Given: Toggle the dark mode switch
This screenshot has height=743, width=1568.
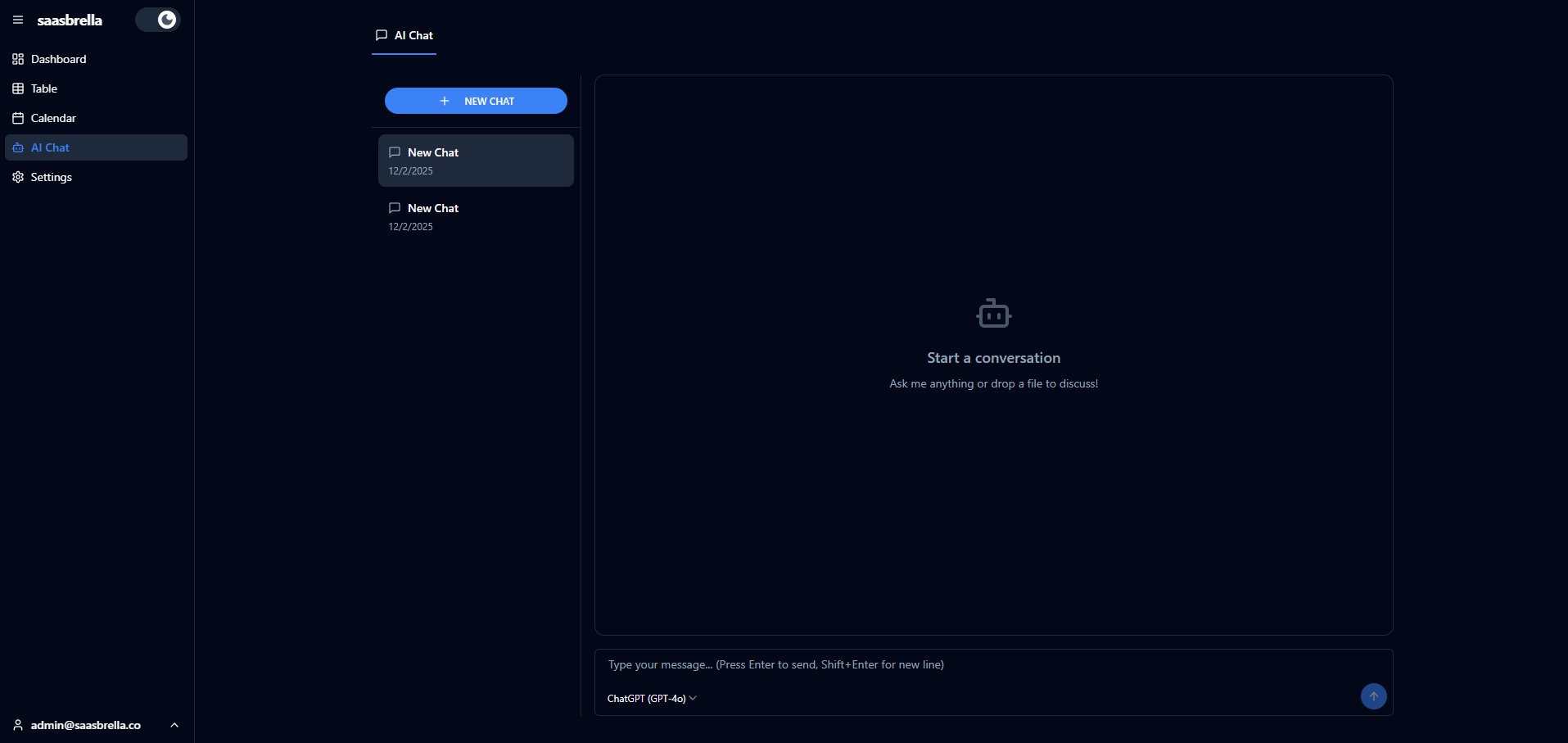Looking at the screenshot, I should [x=158, y=20].
